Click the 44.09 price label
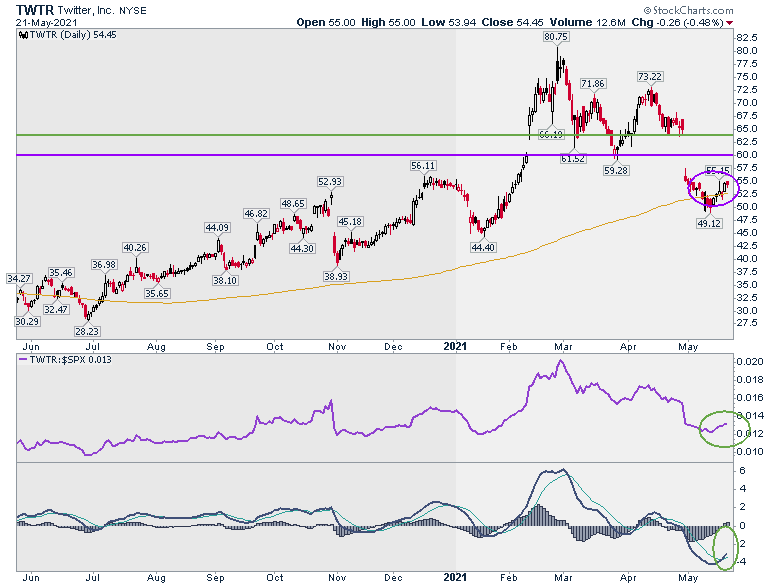Viewport: 780px width, 586px height. 217,227
